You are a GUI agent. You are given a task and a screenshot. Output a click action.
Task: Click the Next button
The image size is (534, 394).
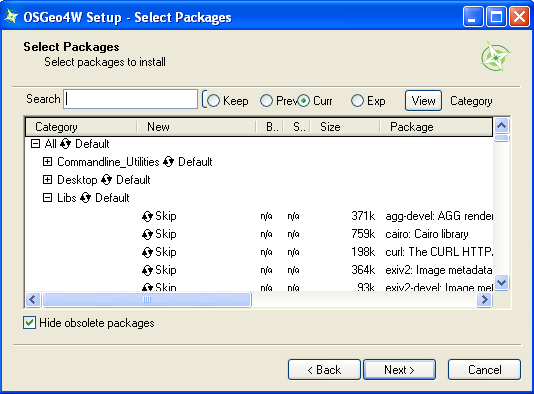[x=399, y=369]
